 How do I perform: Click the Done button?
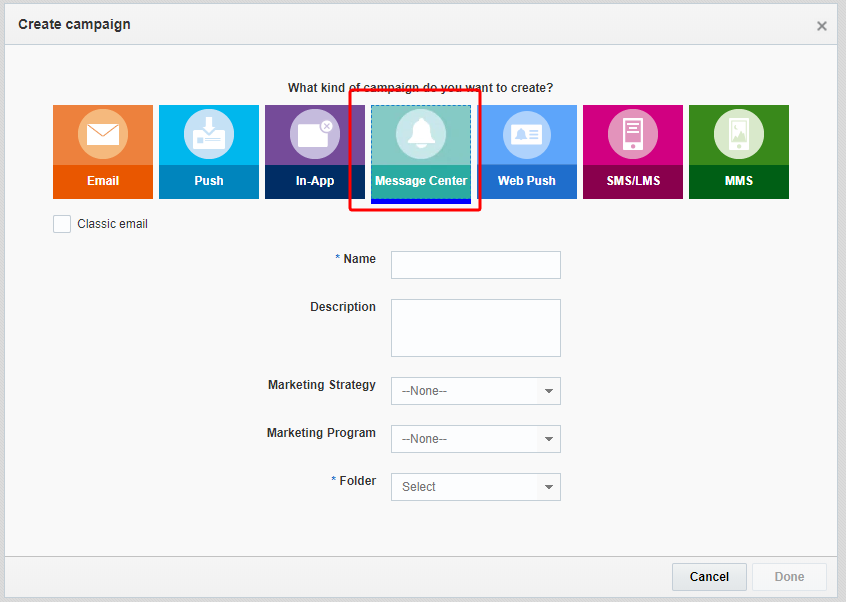[x=789, y=577]
